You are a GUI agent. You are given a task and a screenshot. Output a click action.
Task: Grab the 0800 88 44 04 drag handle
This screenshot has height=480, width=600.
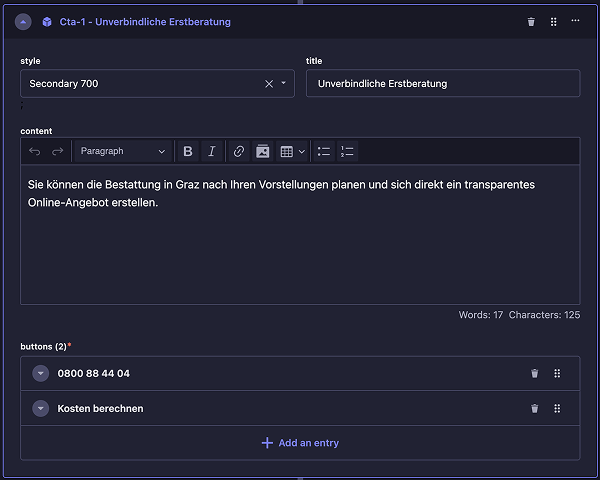(557, 373)
